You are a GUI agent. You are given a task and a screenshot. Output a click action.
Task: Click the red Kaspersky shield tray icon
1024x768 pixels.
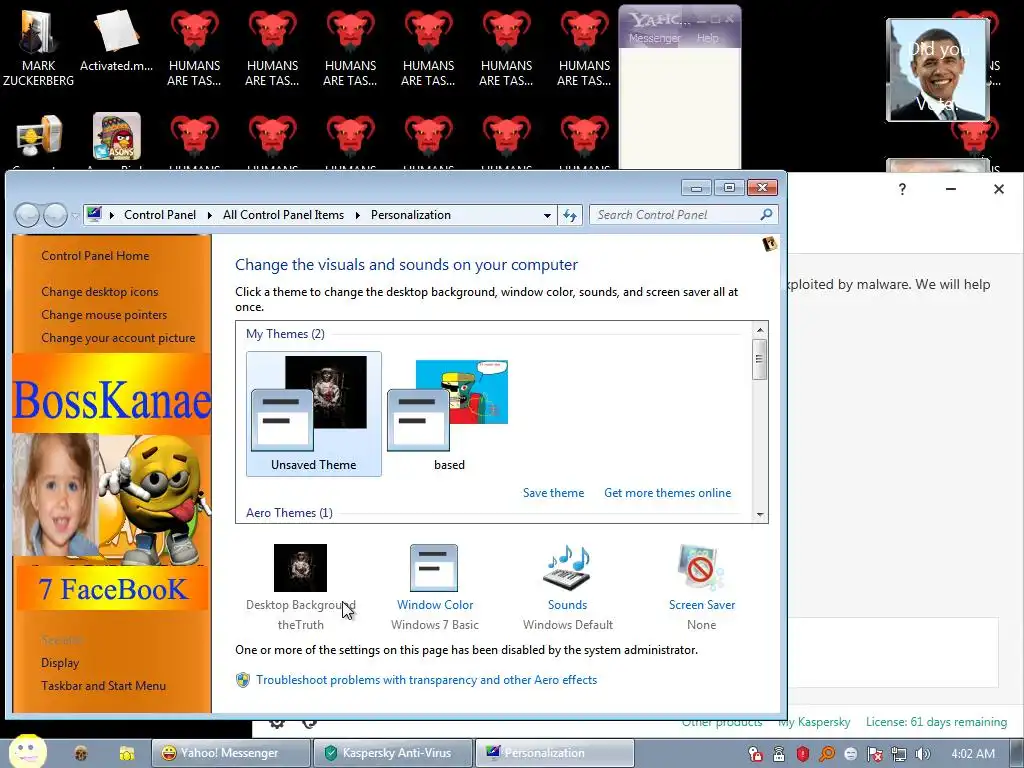[803, 754]
